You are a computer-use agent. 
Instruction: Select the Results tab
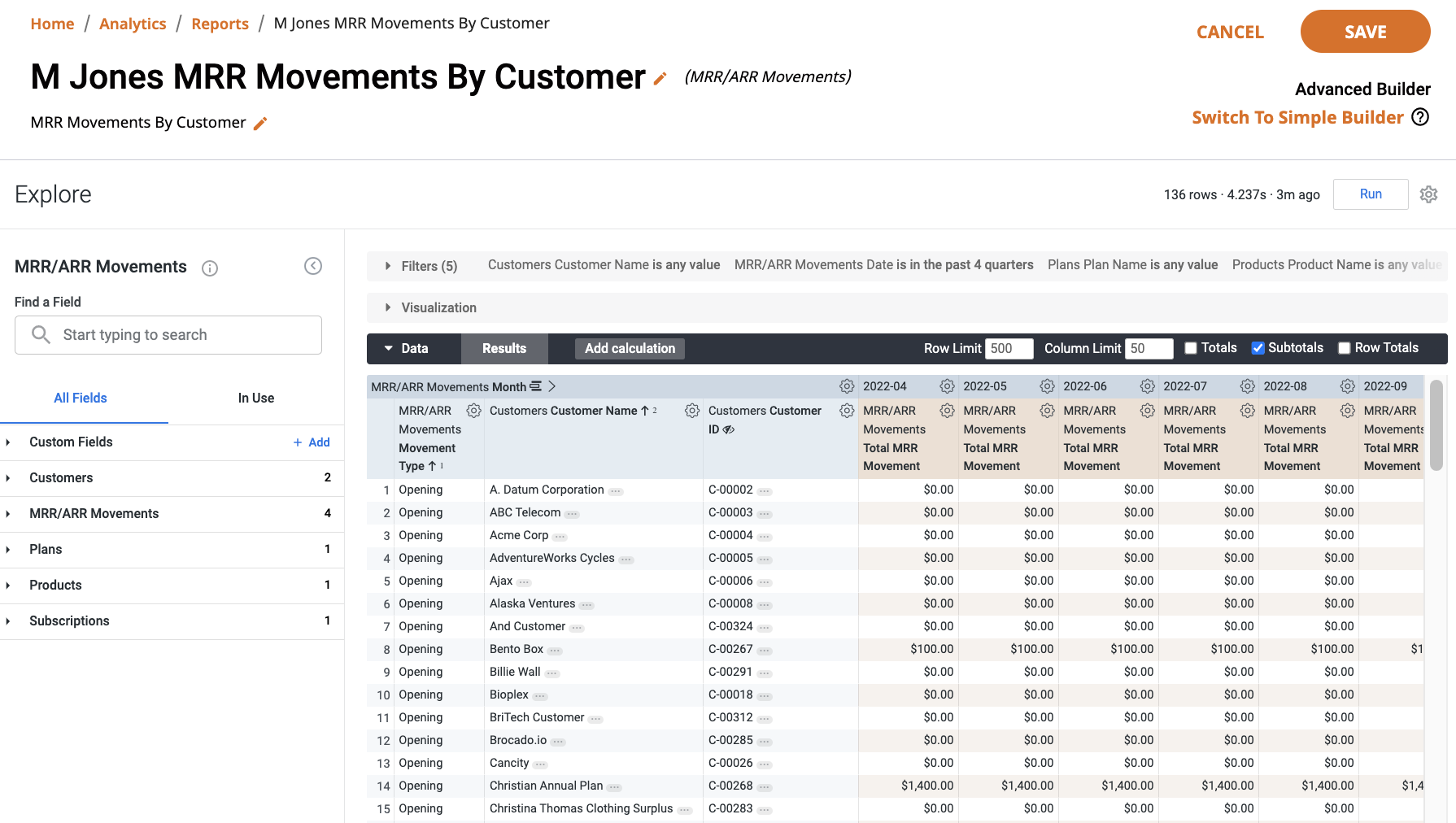(x=504, y=348)
